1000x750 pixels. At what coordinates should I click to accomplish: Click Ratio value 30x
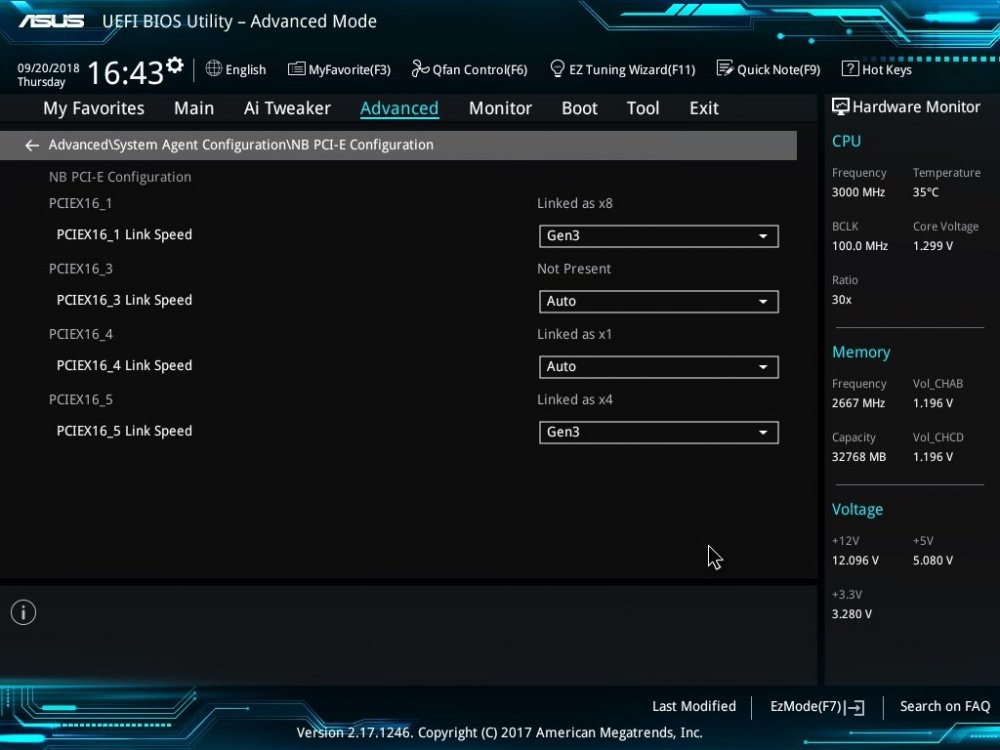[842, 300]
